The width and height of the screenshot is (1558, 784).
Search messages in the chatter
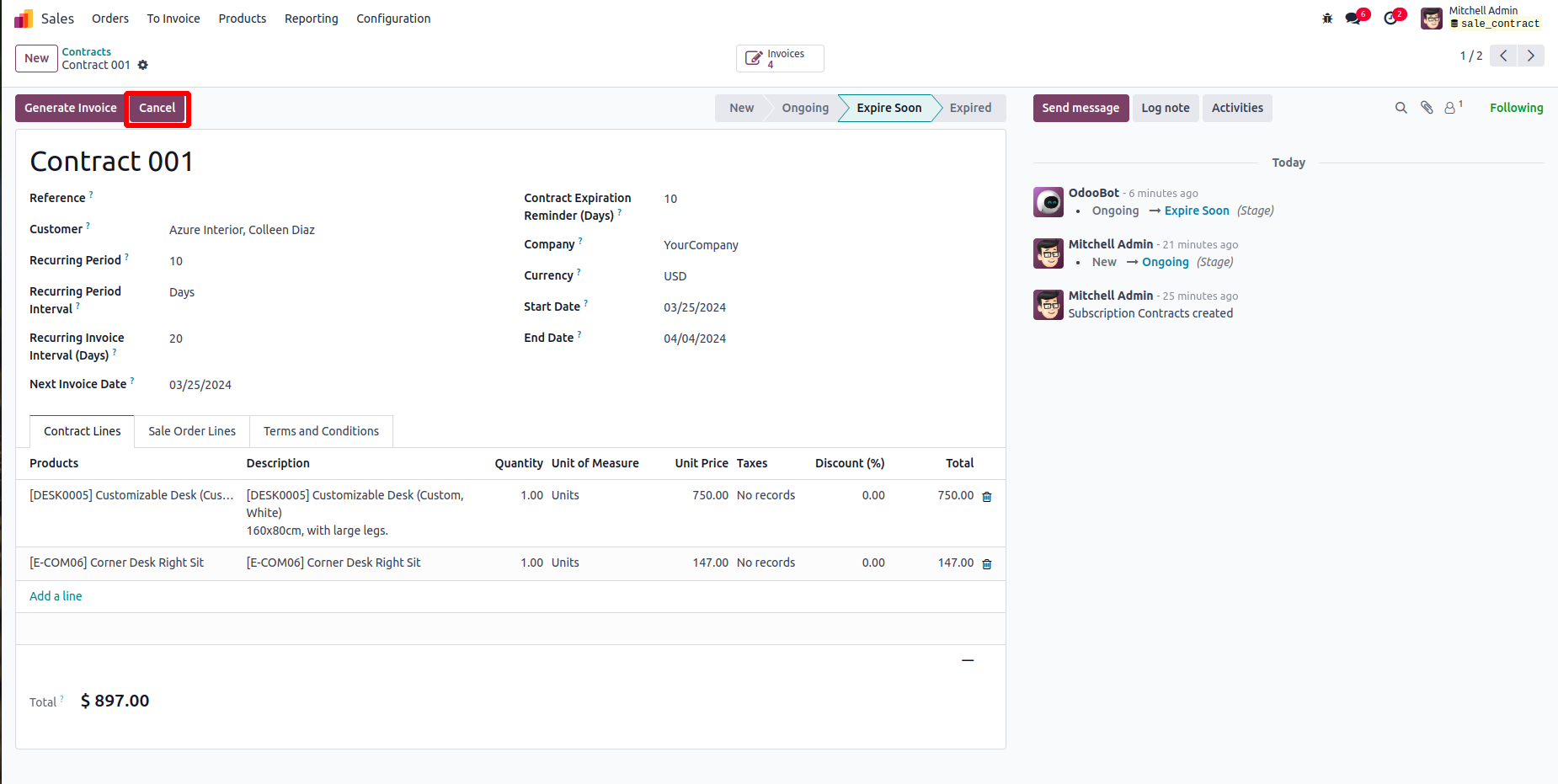pyautogui.click(x=1401, y=108)
